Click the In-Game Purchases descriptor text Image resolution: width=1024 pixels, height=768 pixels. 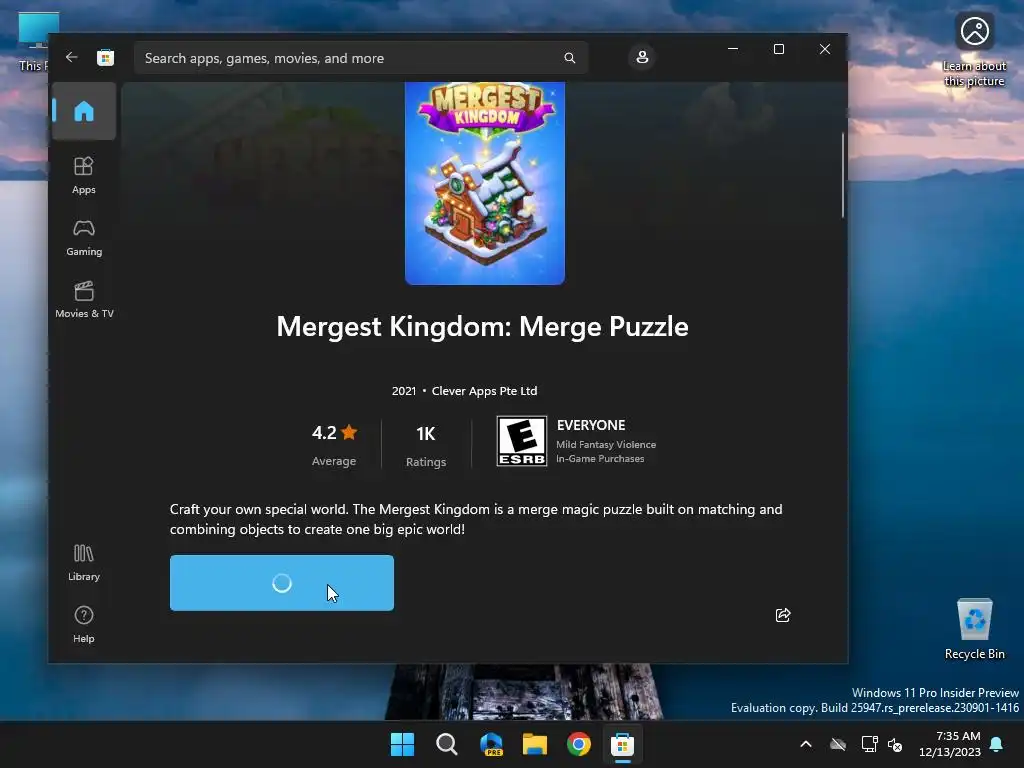tap(600, 458)
